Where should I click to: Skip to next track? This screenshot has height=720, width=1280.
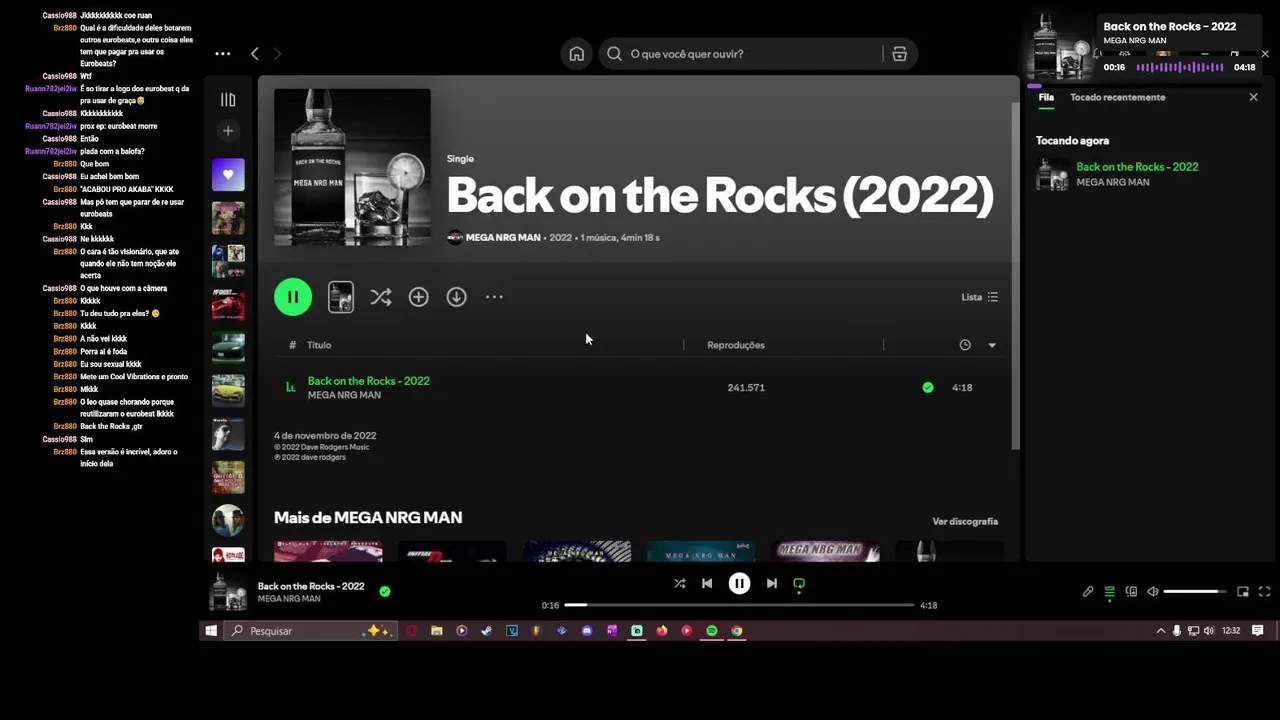click(771, 584)
